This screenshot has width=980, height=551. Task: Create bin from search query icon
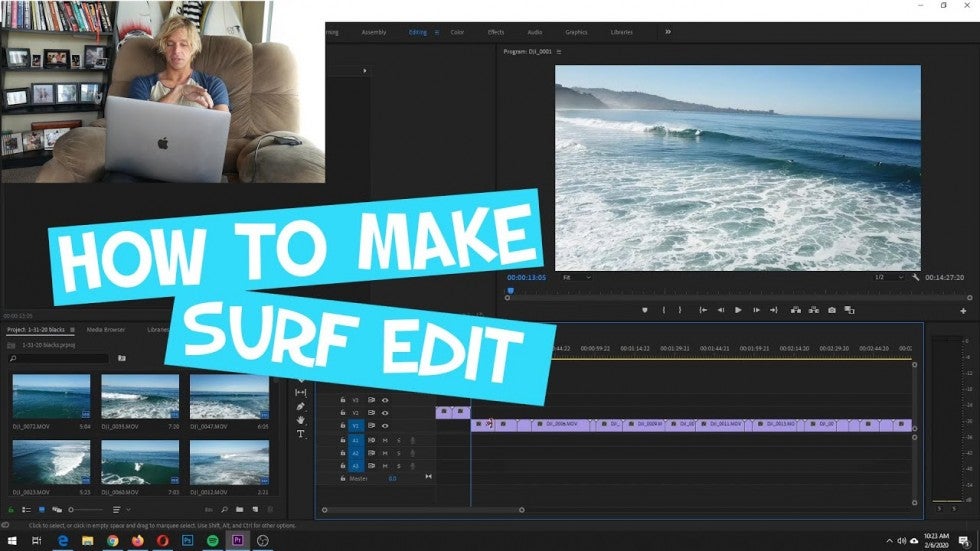122,359
